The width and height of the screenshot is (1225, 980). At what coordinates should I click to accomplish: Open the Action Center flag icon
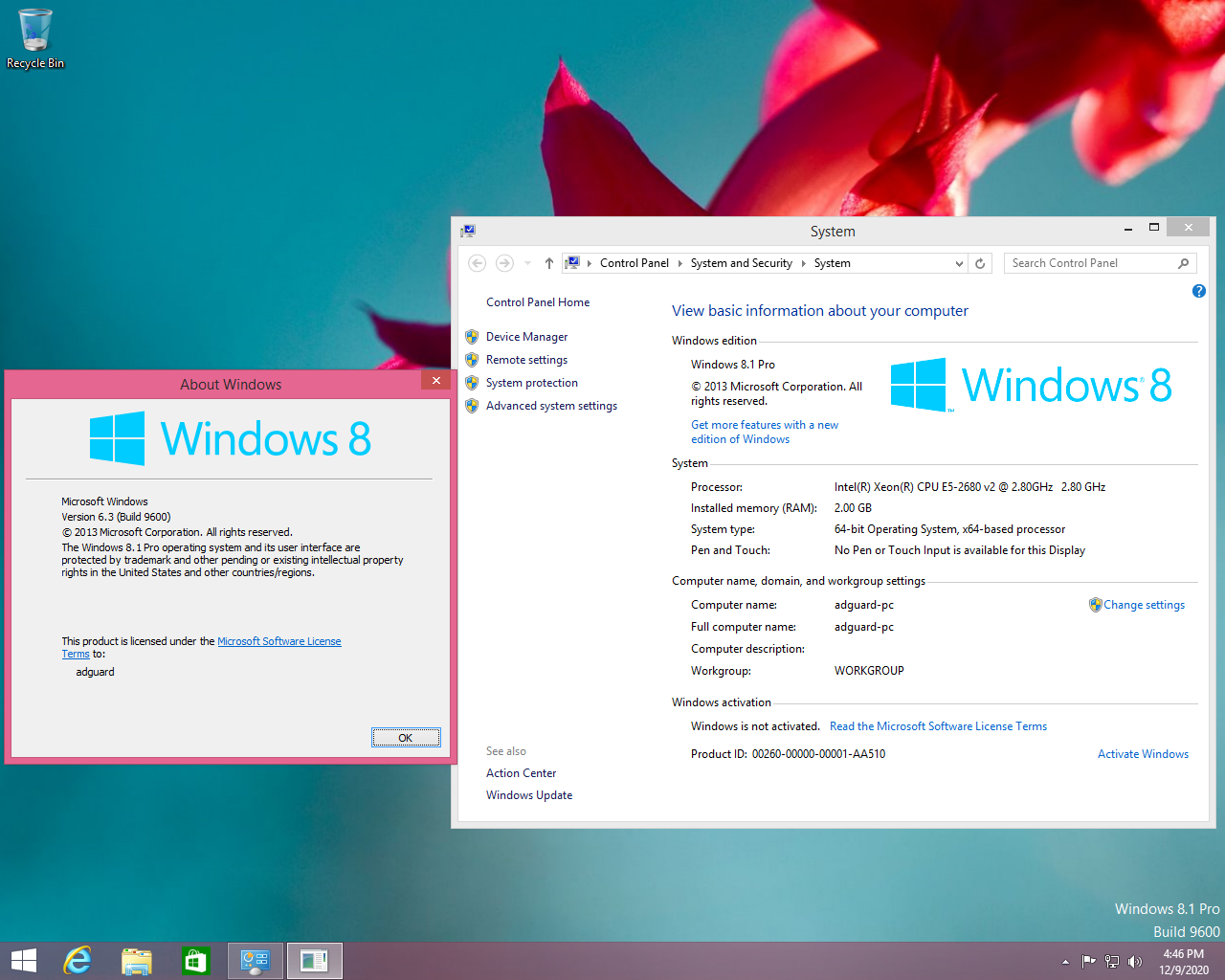click(x=1088, y=962)
